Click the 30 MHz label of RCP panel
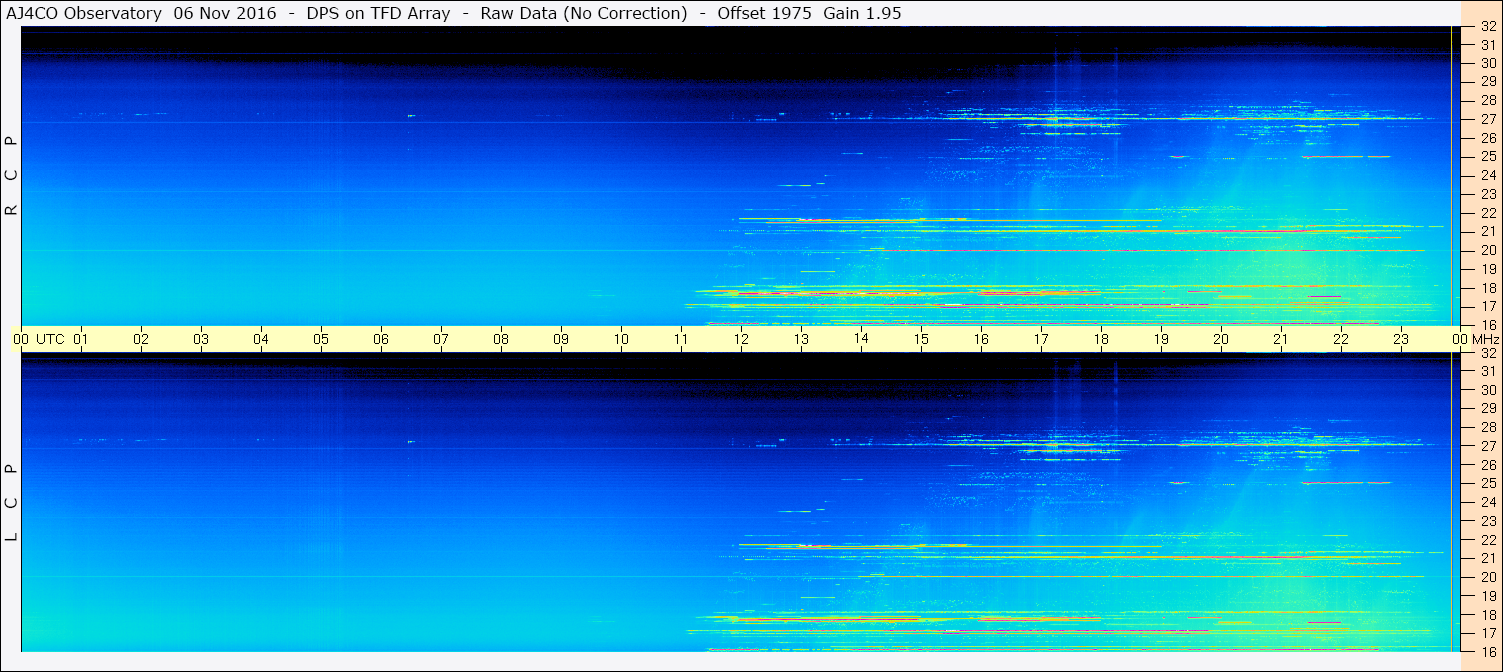Image resolution: width=1503 pixels, height=672 pixels. pyautogui.click(x=1488, y=63)
